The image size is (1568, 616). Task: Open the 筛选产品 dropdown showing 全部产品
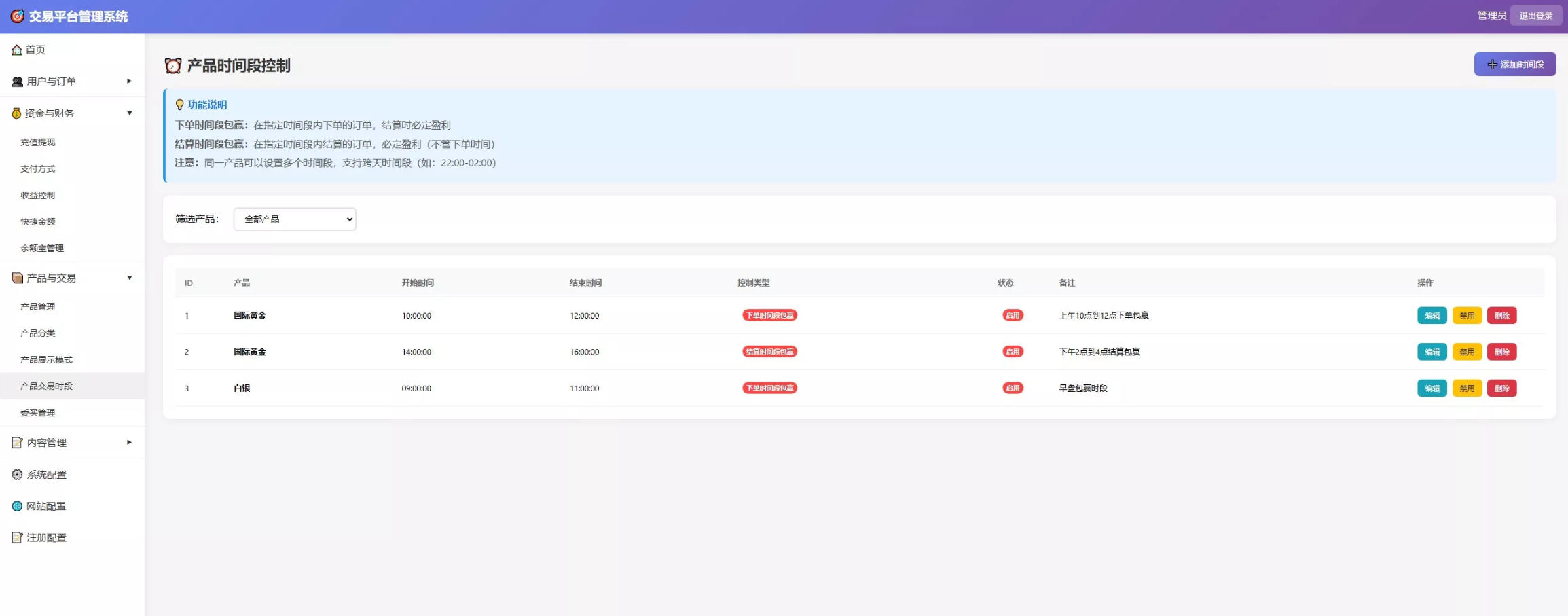click(295, 219)
